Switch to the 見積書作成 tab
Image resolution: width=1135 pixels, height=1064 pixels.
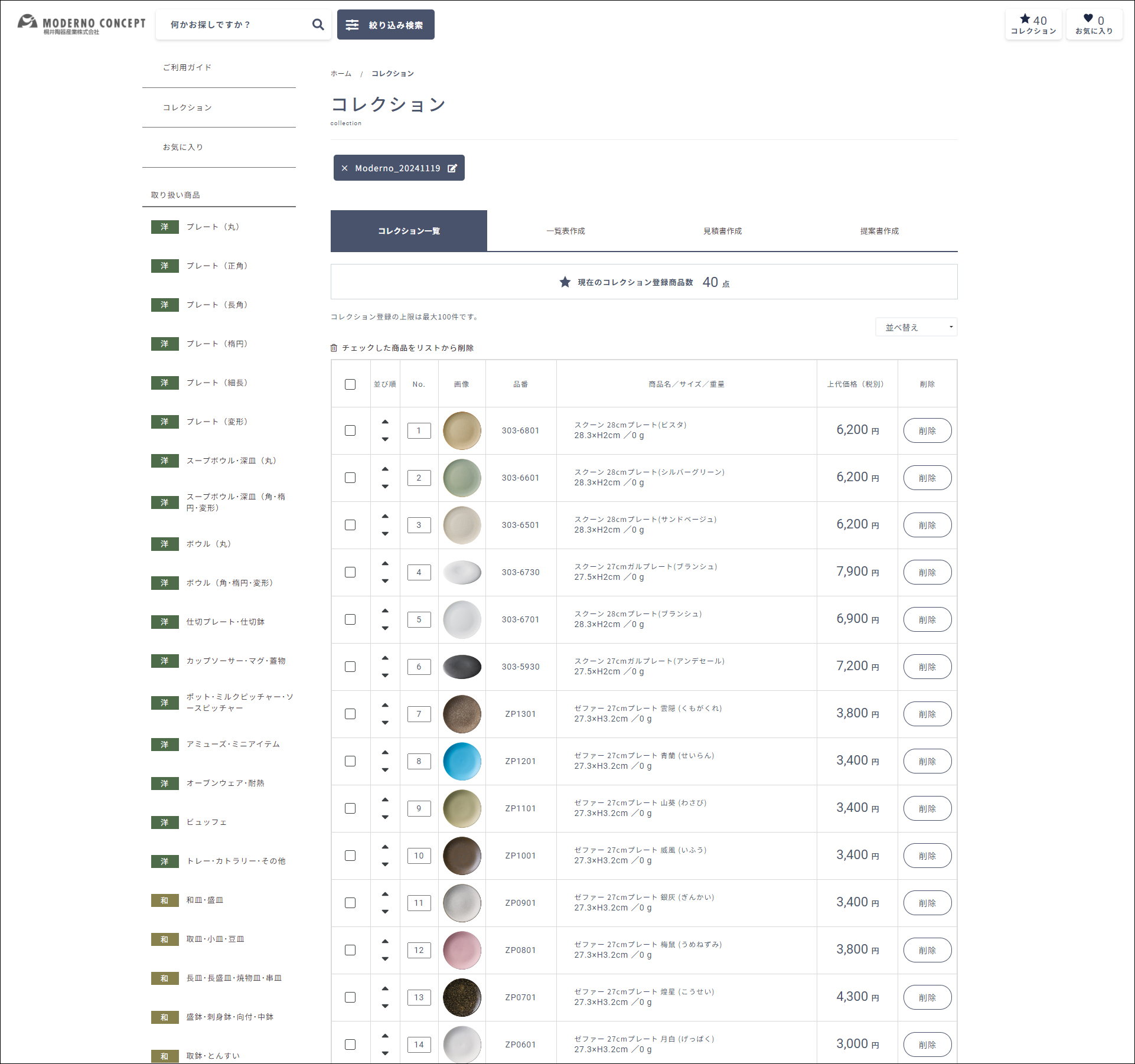tap(722, 231)
